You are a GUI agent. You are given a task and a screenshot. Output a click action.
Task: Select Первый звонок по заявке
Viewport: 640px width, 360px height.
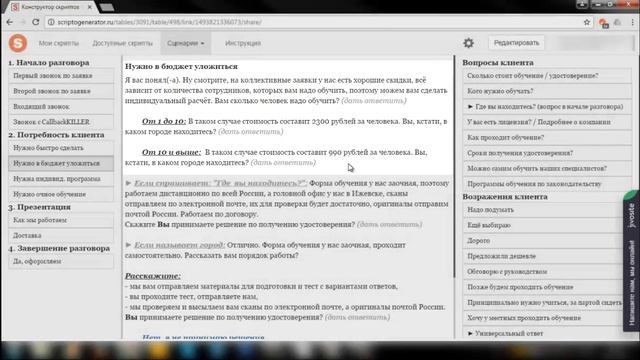click(61, 76)
